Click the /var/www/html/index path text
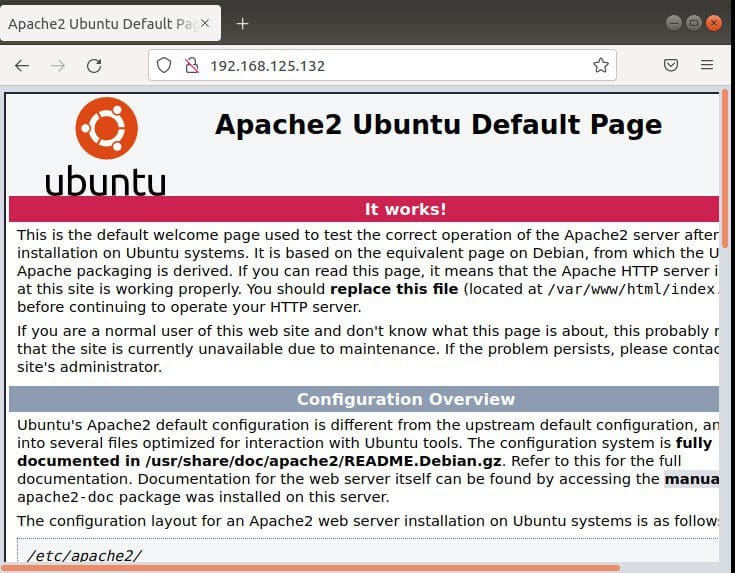Viewport: 735px width, 573px height. 633,289
